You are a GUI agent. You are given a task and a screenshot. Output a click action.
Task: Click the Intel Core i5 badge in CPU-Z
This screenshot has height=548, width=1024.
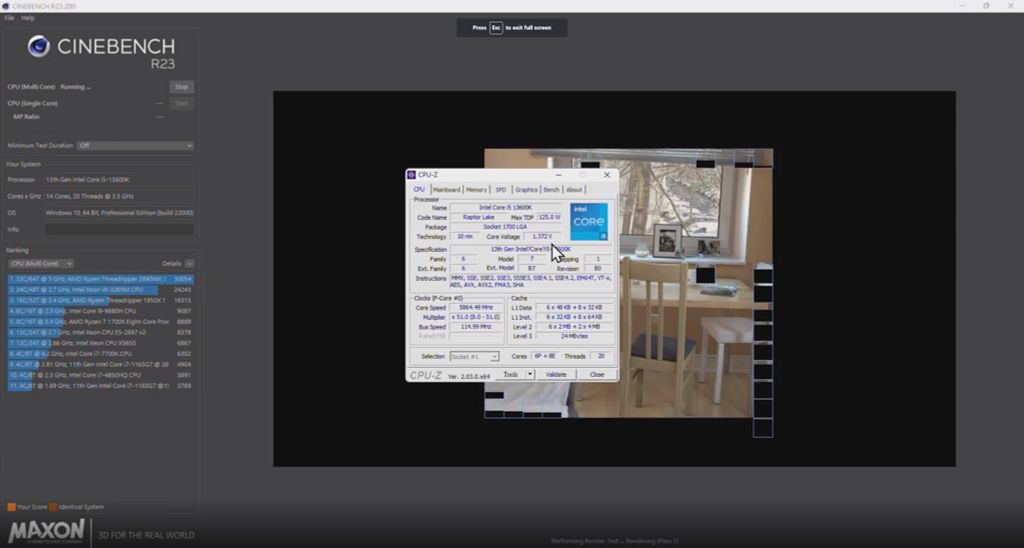point(589,221)
